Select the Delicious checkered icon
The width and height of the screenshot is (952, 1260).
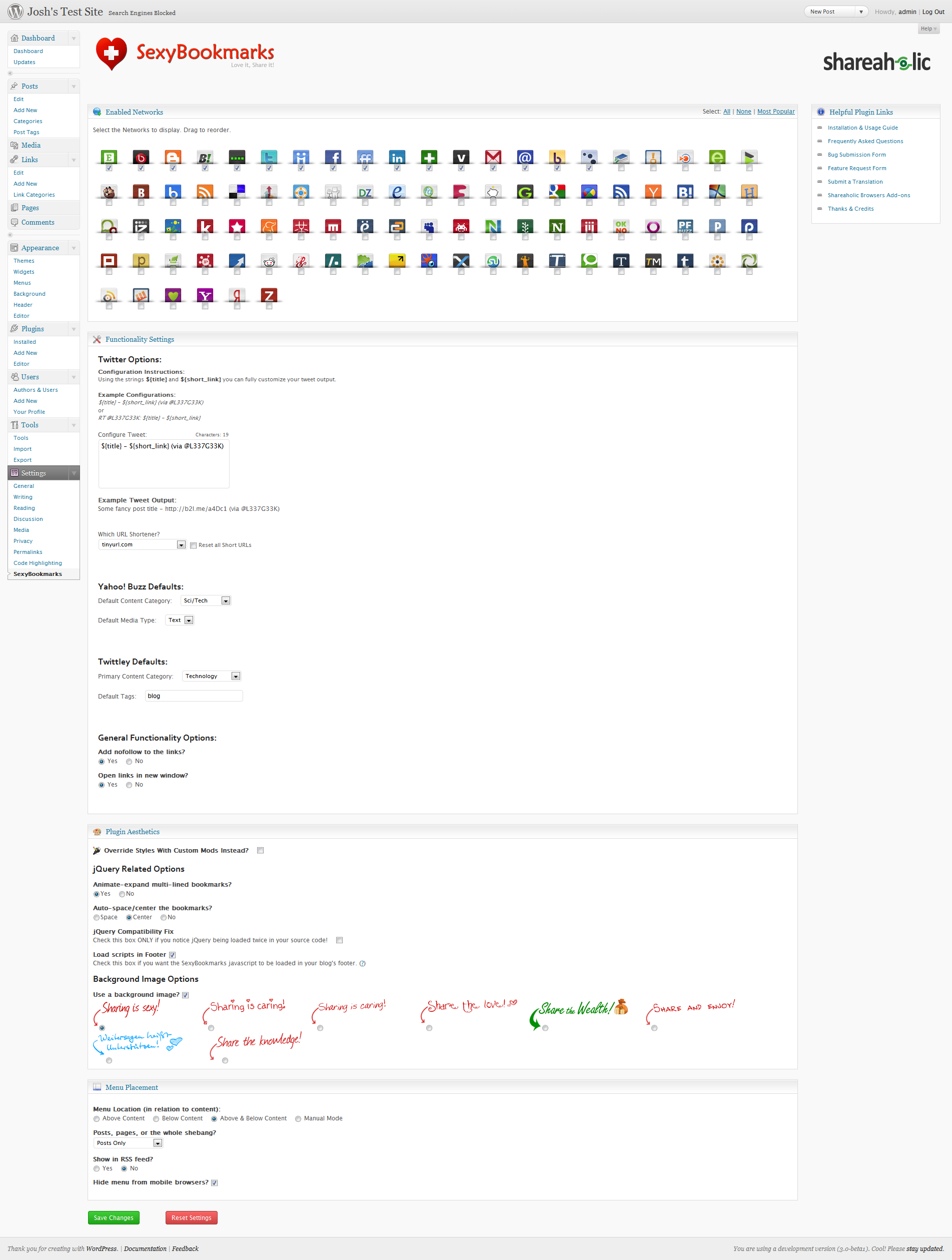click(237, 192)
